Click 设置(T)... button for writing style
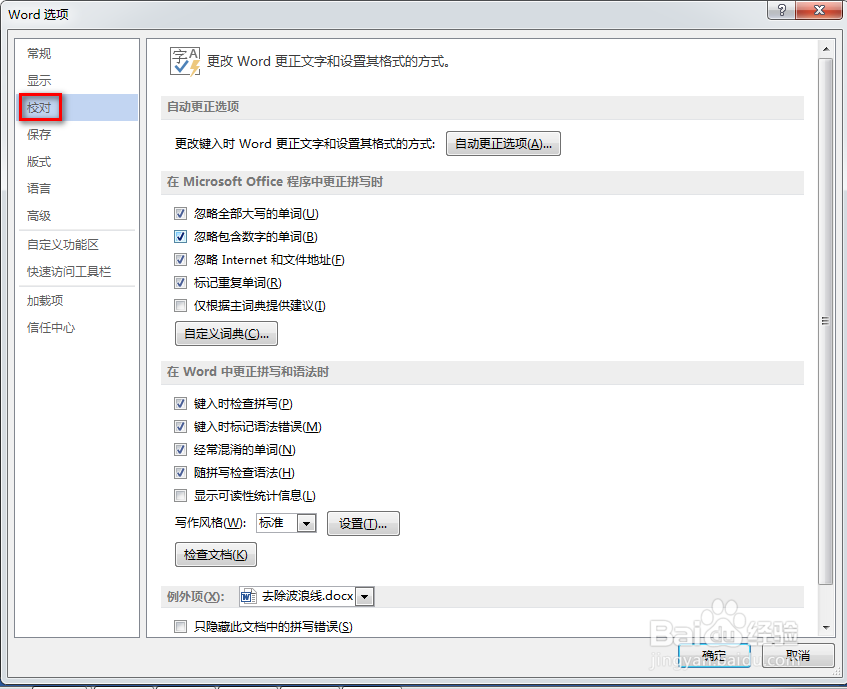Image resolution: width=847 pixels, height=689 pixels. tap(363, 524)
